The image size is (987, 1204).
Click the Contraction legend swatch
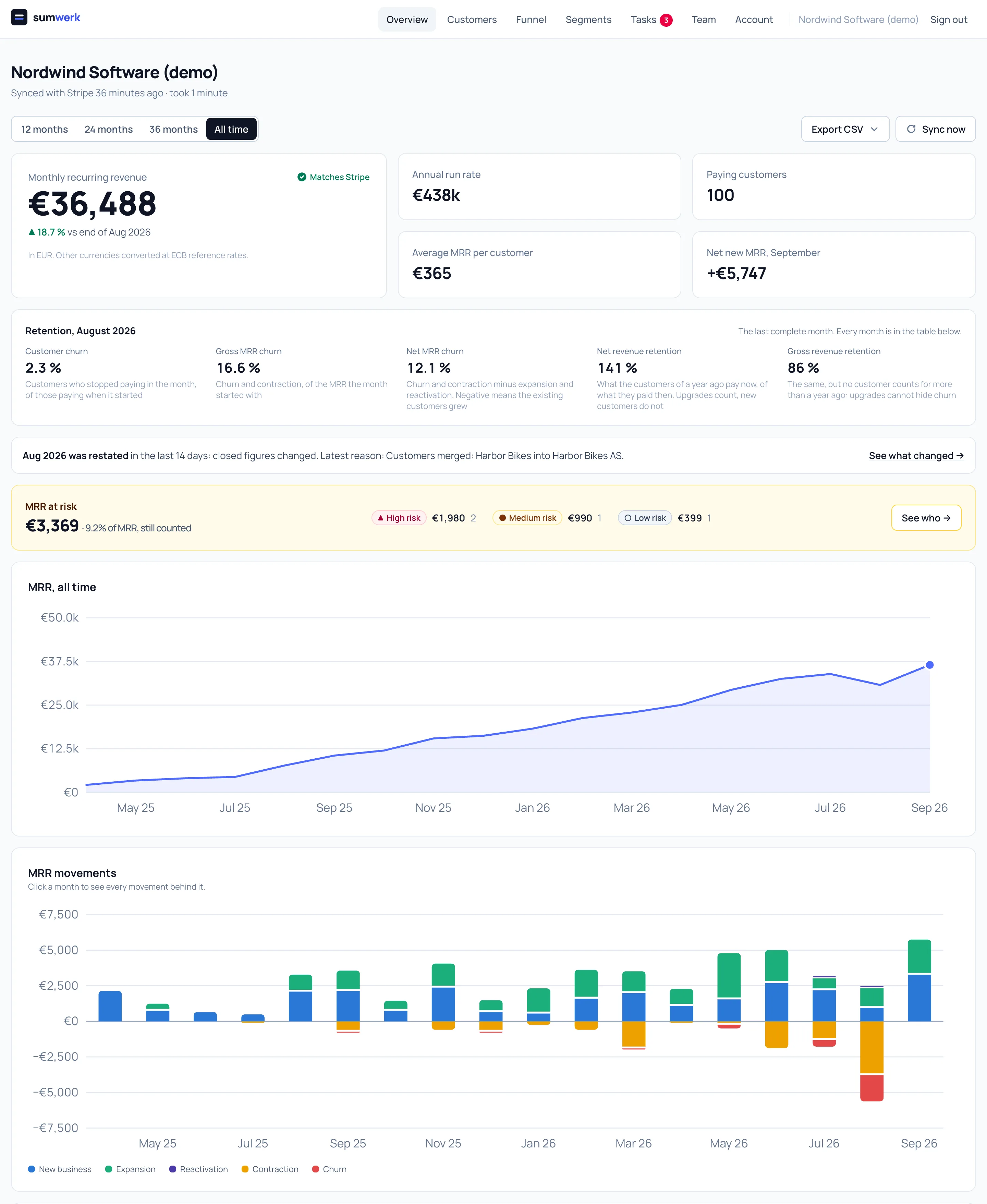coord(245,1169)
